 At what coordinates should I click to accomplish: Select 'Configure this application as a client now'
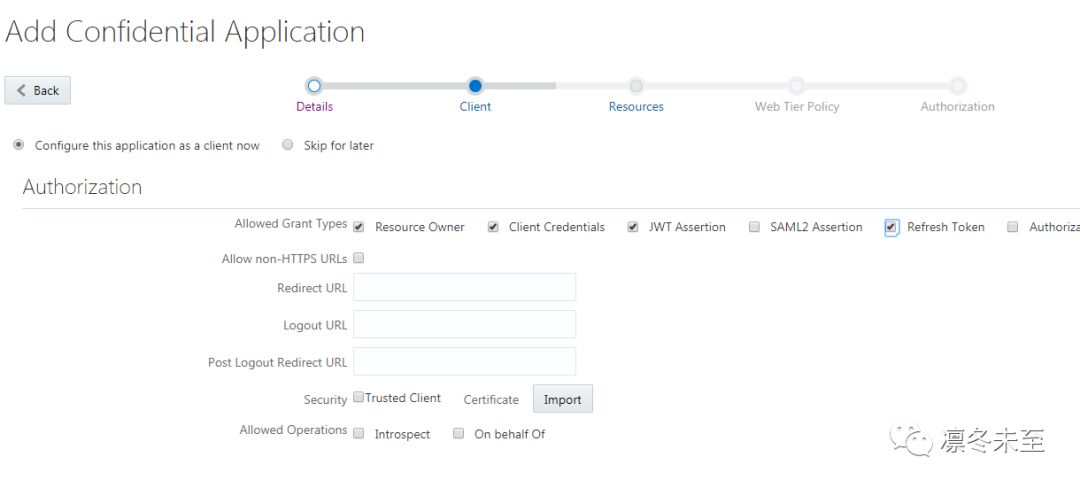(19, 145)
